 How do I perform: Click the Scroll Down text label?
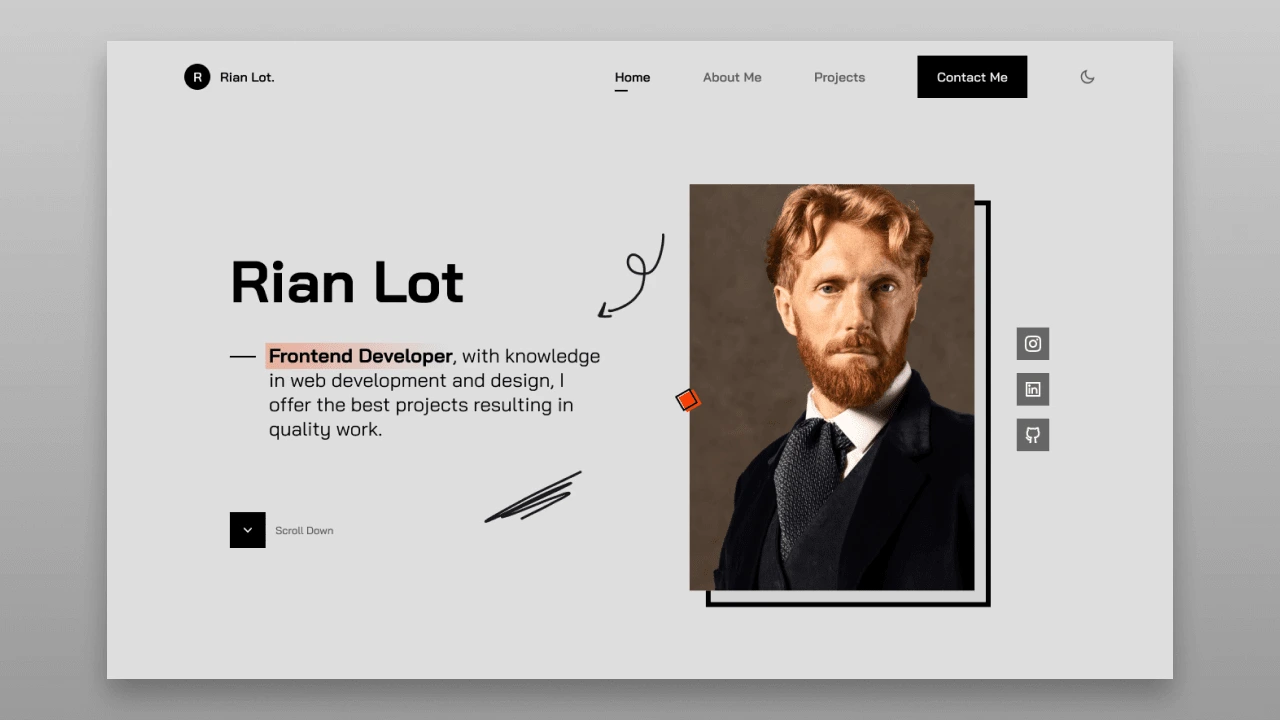(304, 531)
